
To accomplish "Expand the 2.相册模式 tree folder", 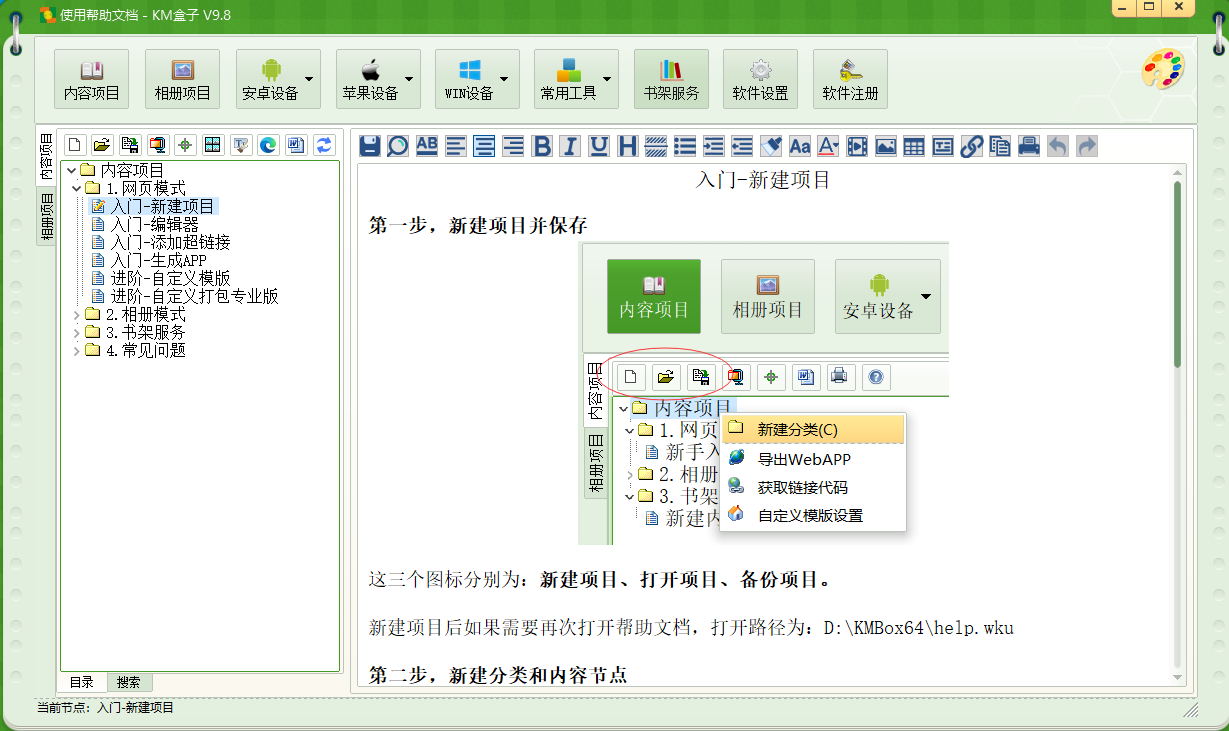I will click(77, 315).
